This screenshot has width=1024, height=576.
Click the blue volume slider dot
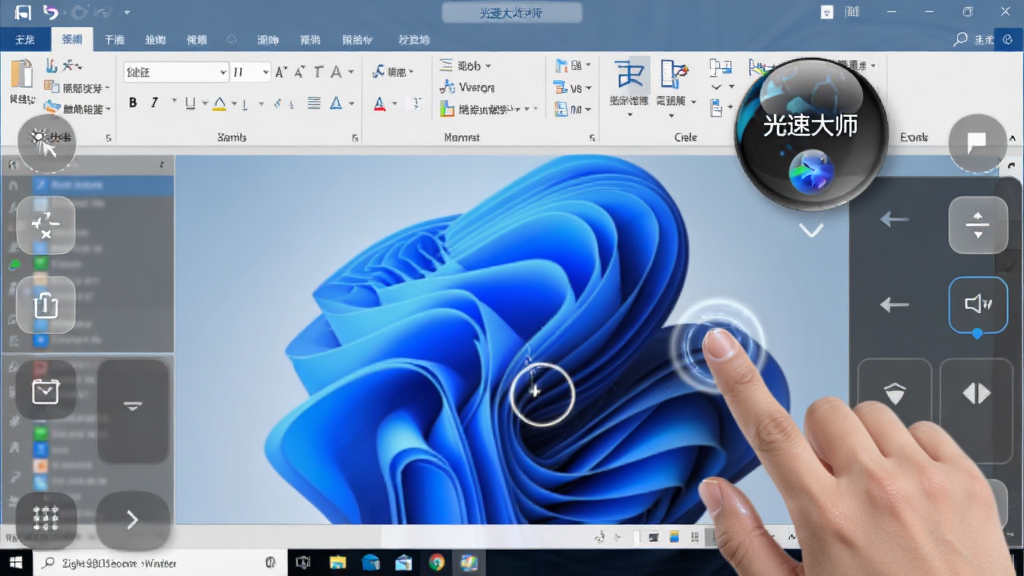pyautogui.click(x=977, y=334)
